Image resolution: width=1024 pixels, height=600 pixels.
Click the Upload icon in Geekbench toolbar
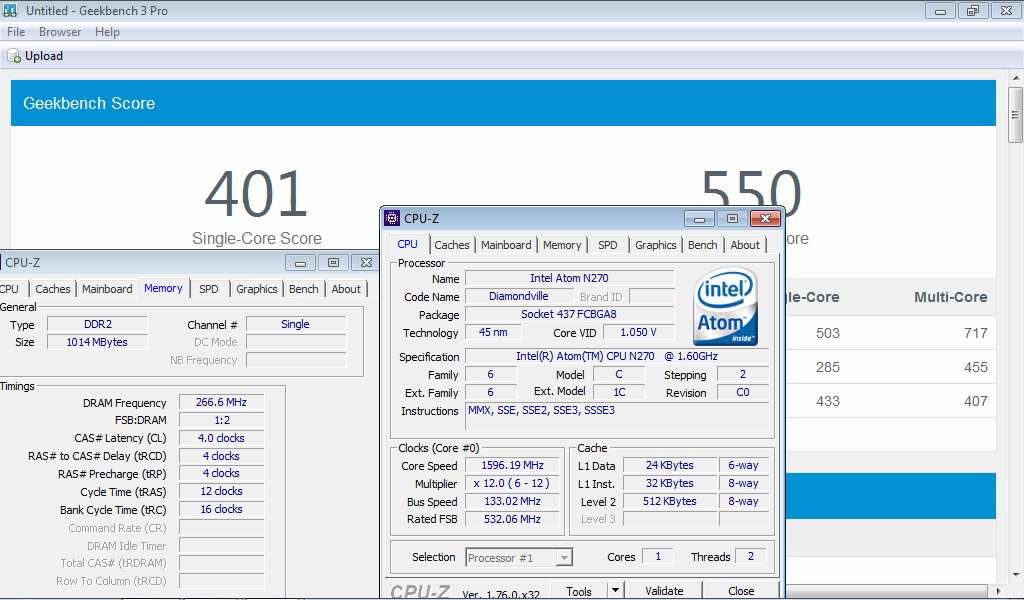(14, 57)
